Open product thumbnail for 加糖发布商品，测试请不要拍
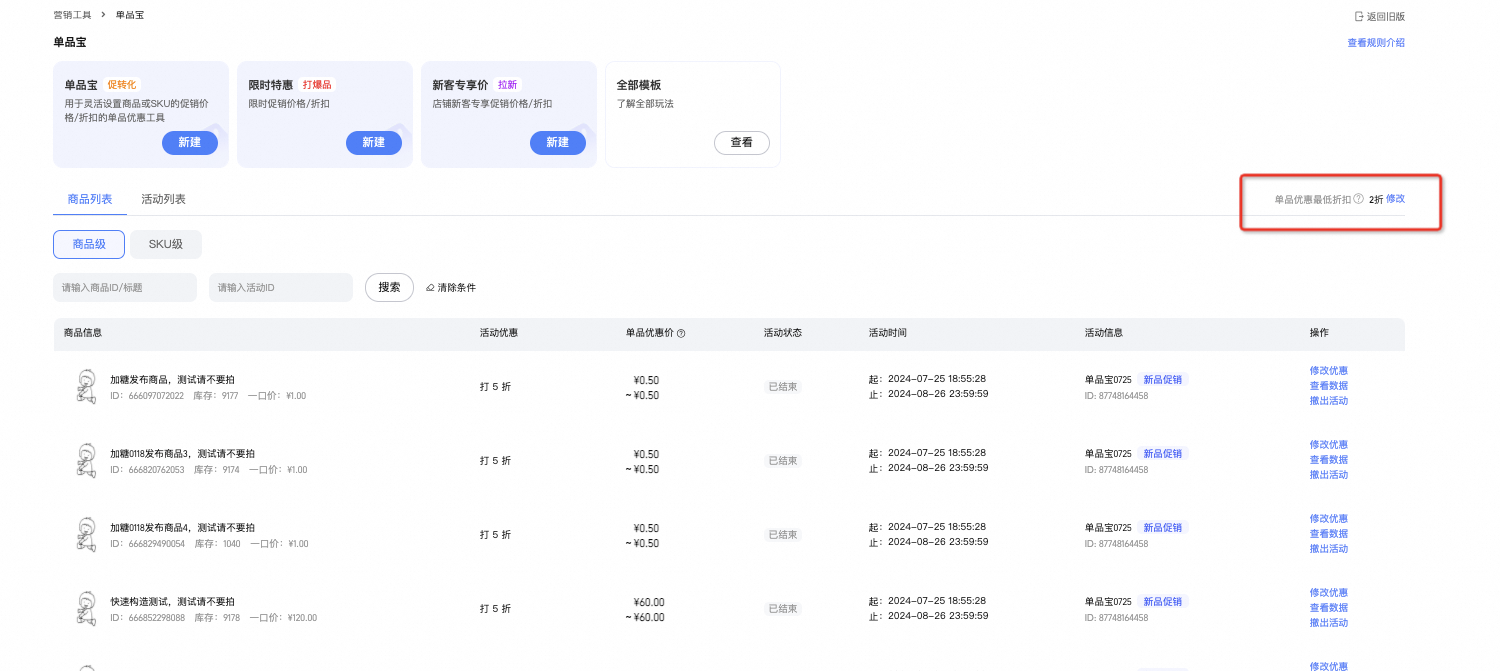 [x=86, y=386]
